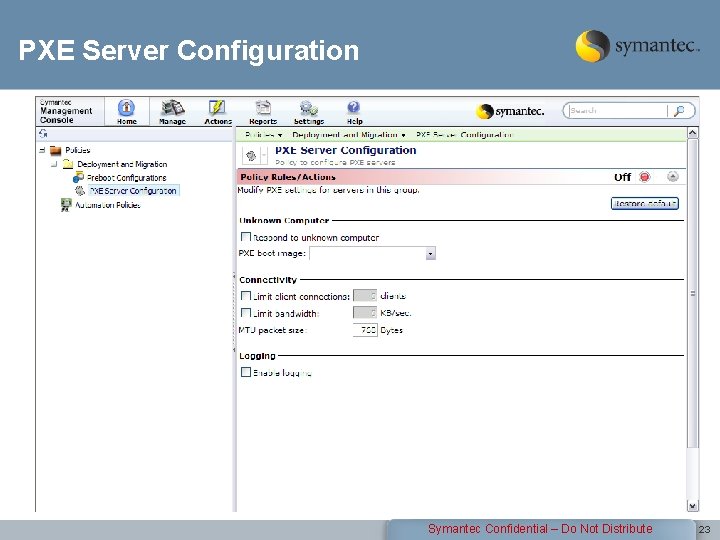Click the Symantec Management Console title
This screenshot has height=540, width=720.
point(66,111)
